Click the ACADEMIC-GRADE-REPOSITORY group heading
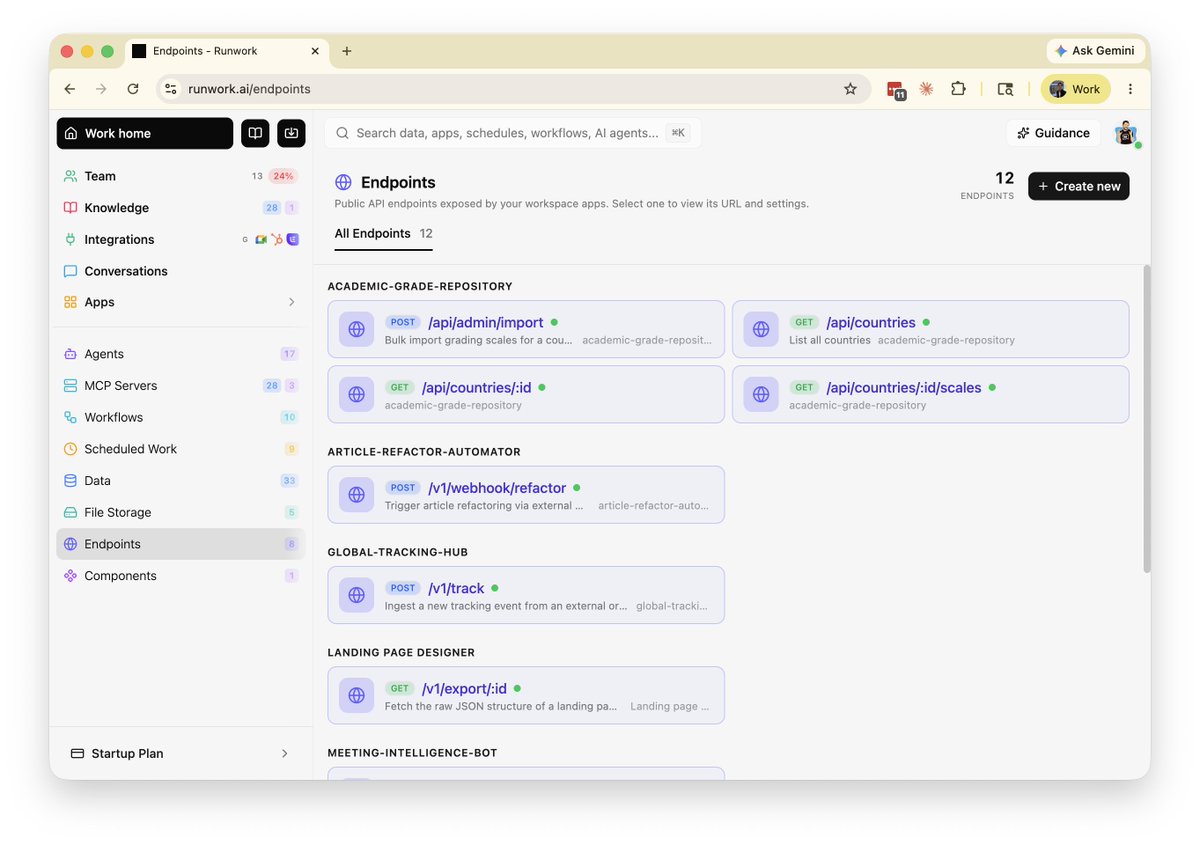Screen dimensions: 1200x845 (420, 286)
